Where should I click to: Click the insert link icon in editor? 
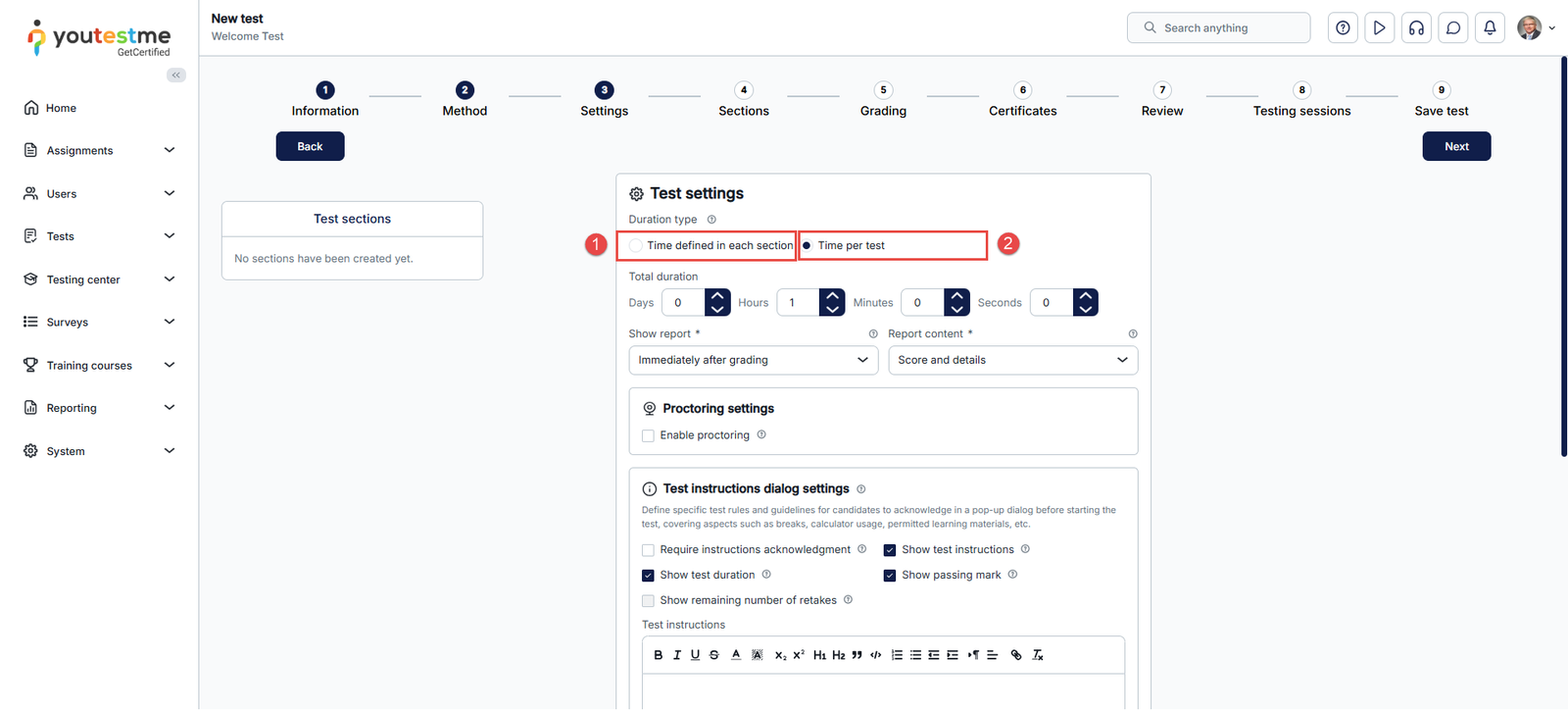(x=1015, y=655)
